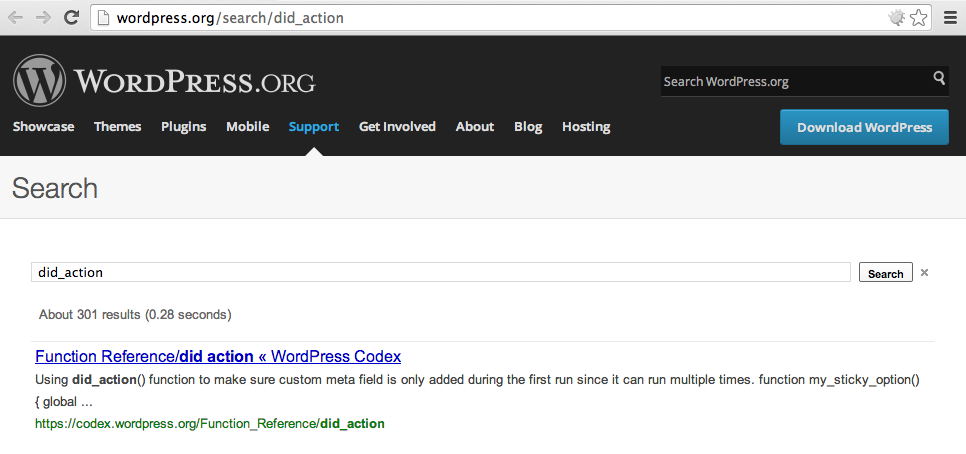Click into the did_action search input
The height and width of the screenshot is (454, 966).
(440, 272)
